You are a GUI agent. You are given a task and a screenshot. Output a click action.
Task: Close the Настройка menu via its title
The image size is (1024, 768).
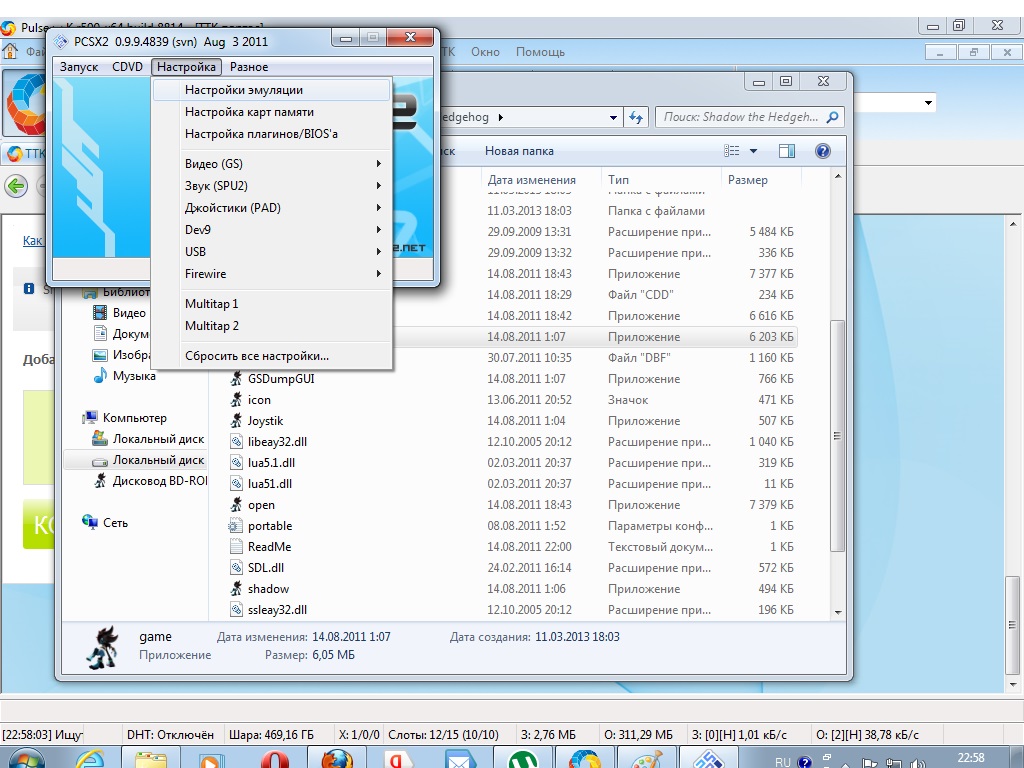point(186,67)
